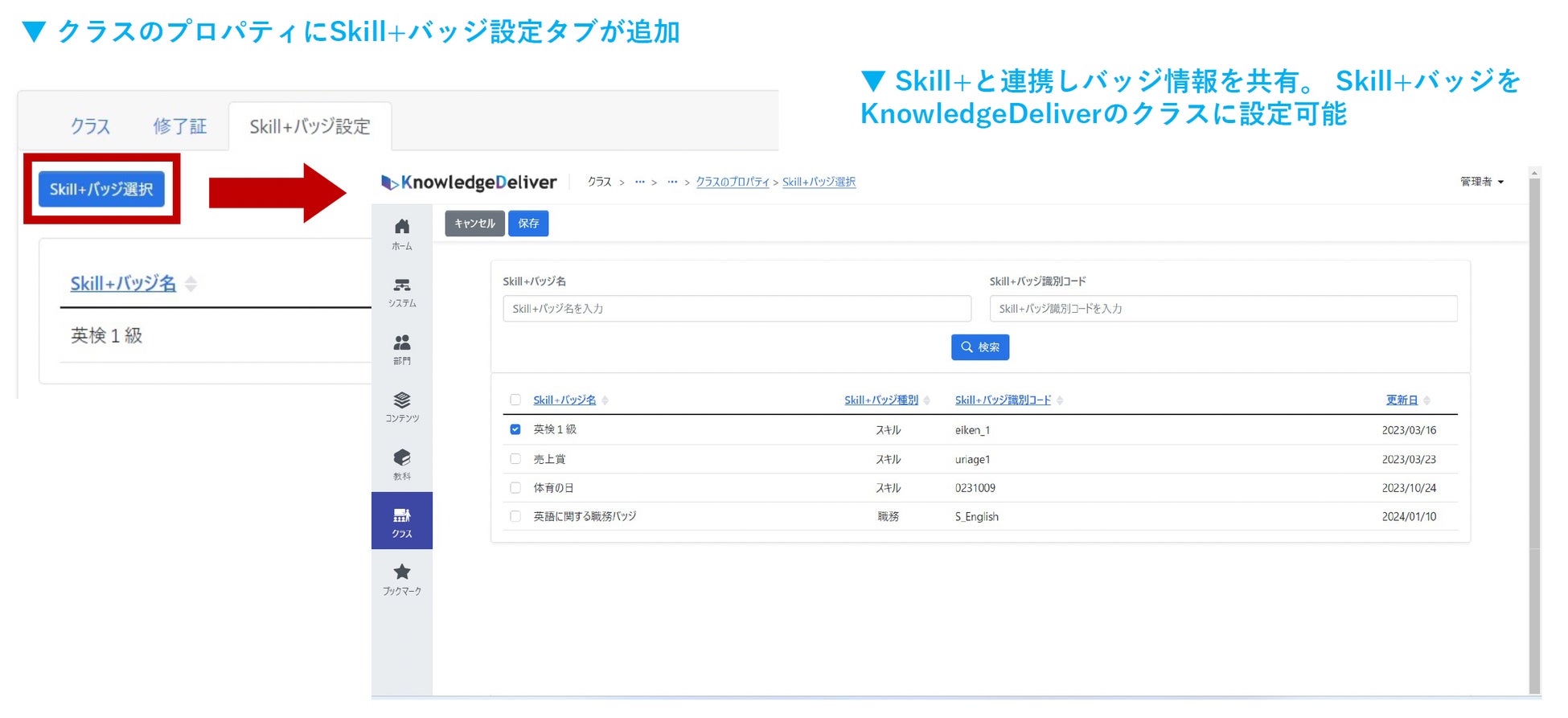Expand the first ellipsis in breadcrumb
The width and height of the screenshot is (1568, 718).
click(640, 182)
